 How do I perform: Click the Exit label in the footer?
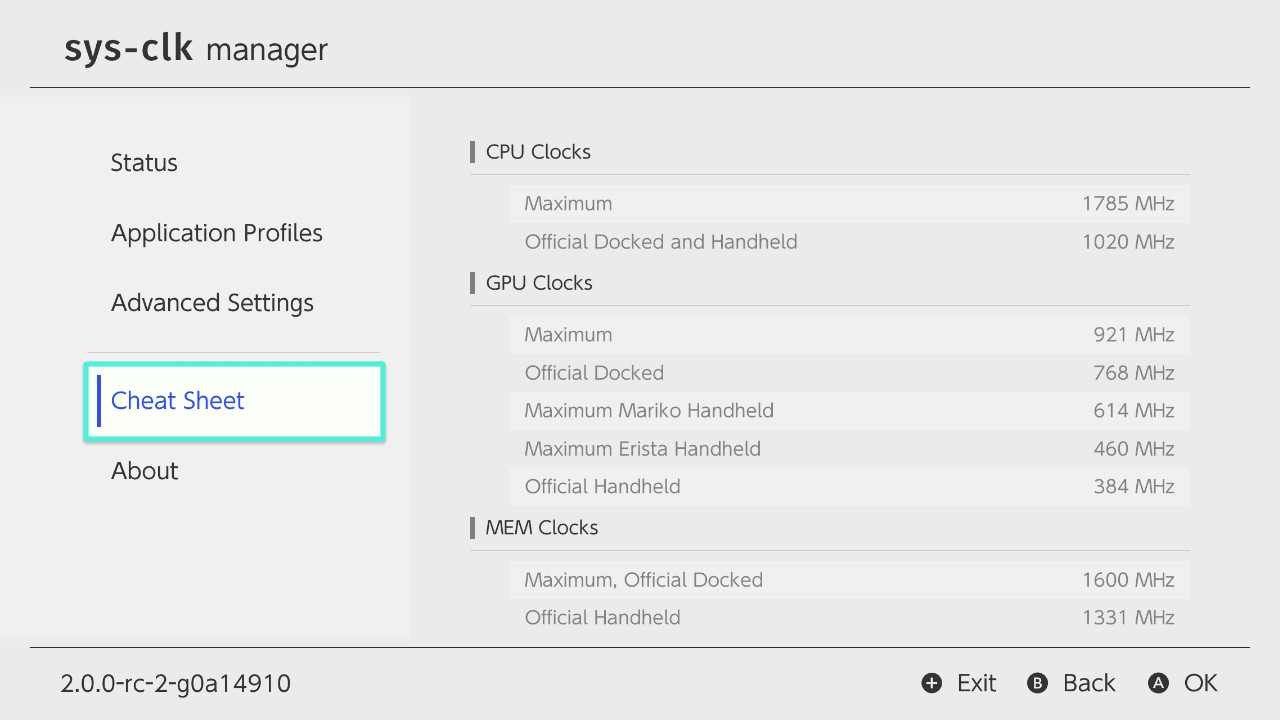976,683
